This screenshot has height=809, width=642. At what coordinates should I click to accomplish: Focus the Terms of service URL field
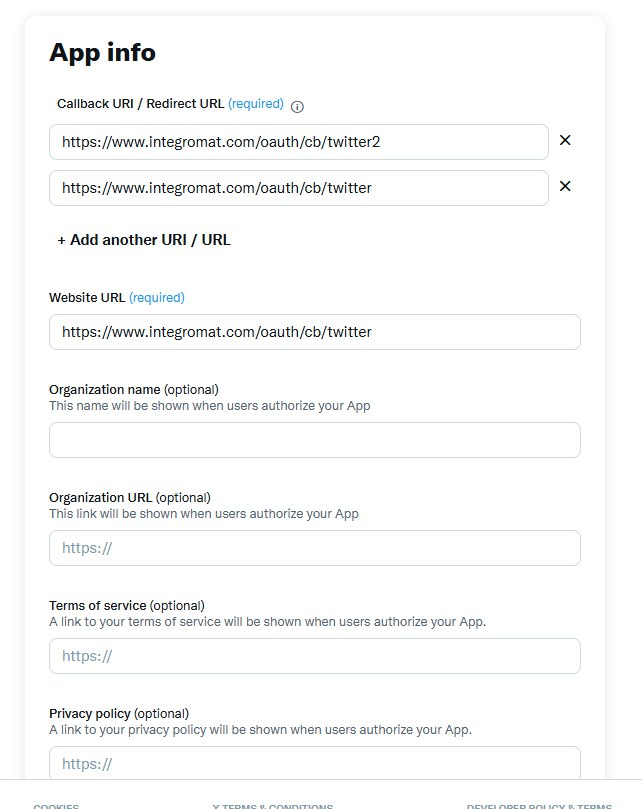(x=314, y=656)
